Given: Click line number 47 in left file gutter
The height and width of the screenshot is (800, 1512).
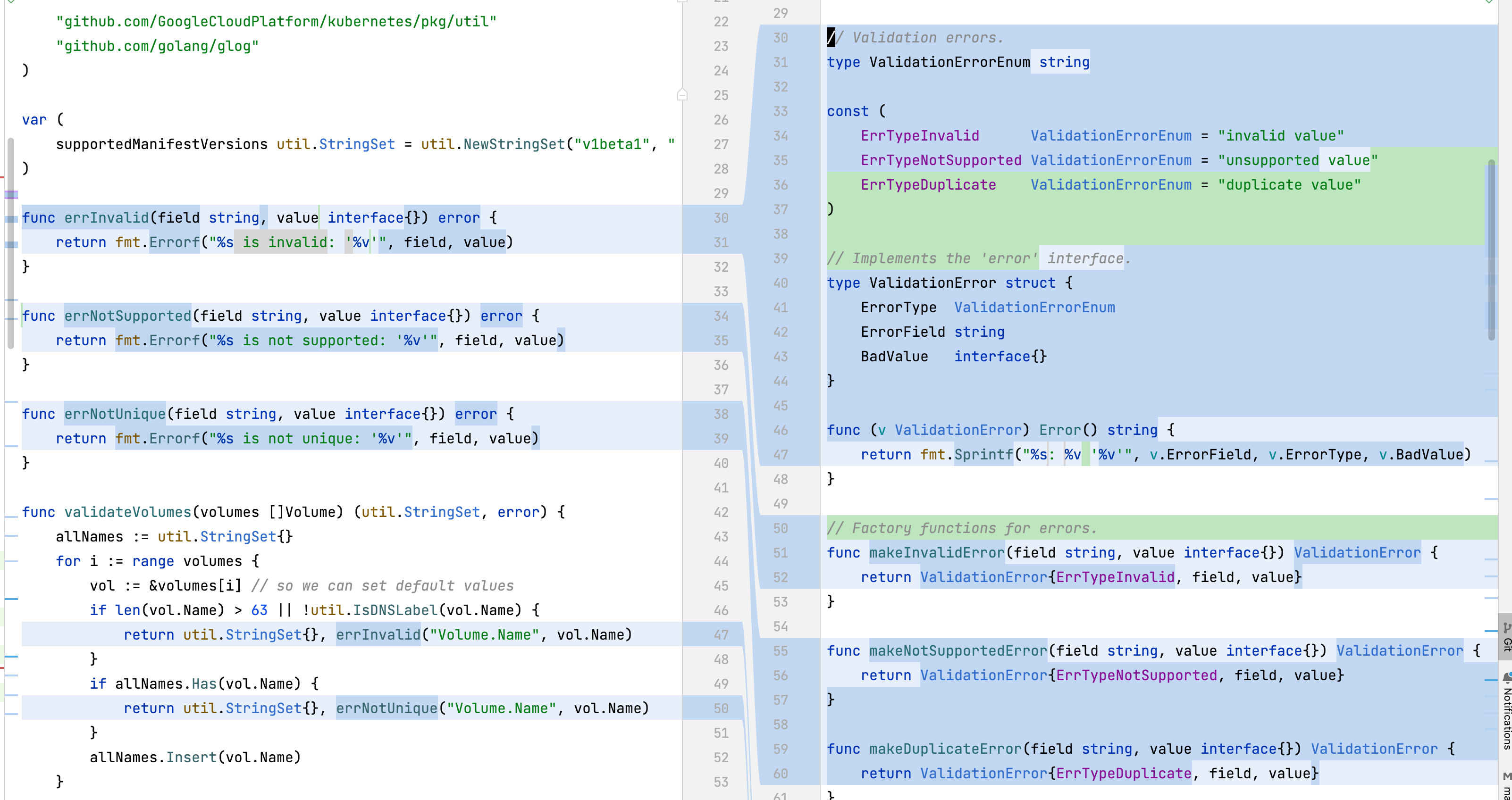Looking at the screenshot, I should pyautogui.click(x=721, y=634).
